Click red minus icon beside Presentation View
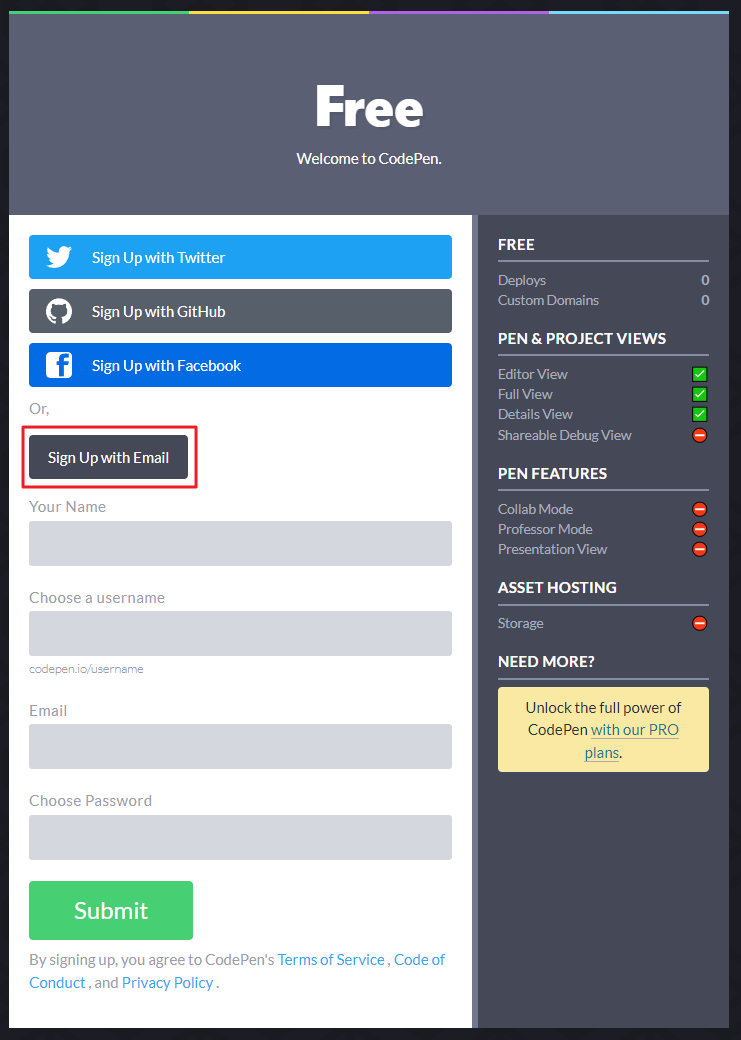This screenshot has height=1040, width=741. (x=699, y=549)
